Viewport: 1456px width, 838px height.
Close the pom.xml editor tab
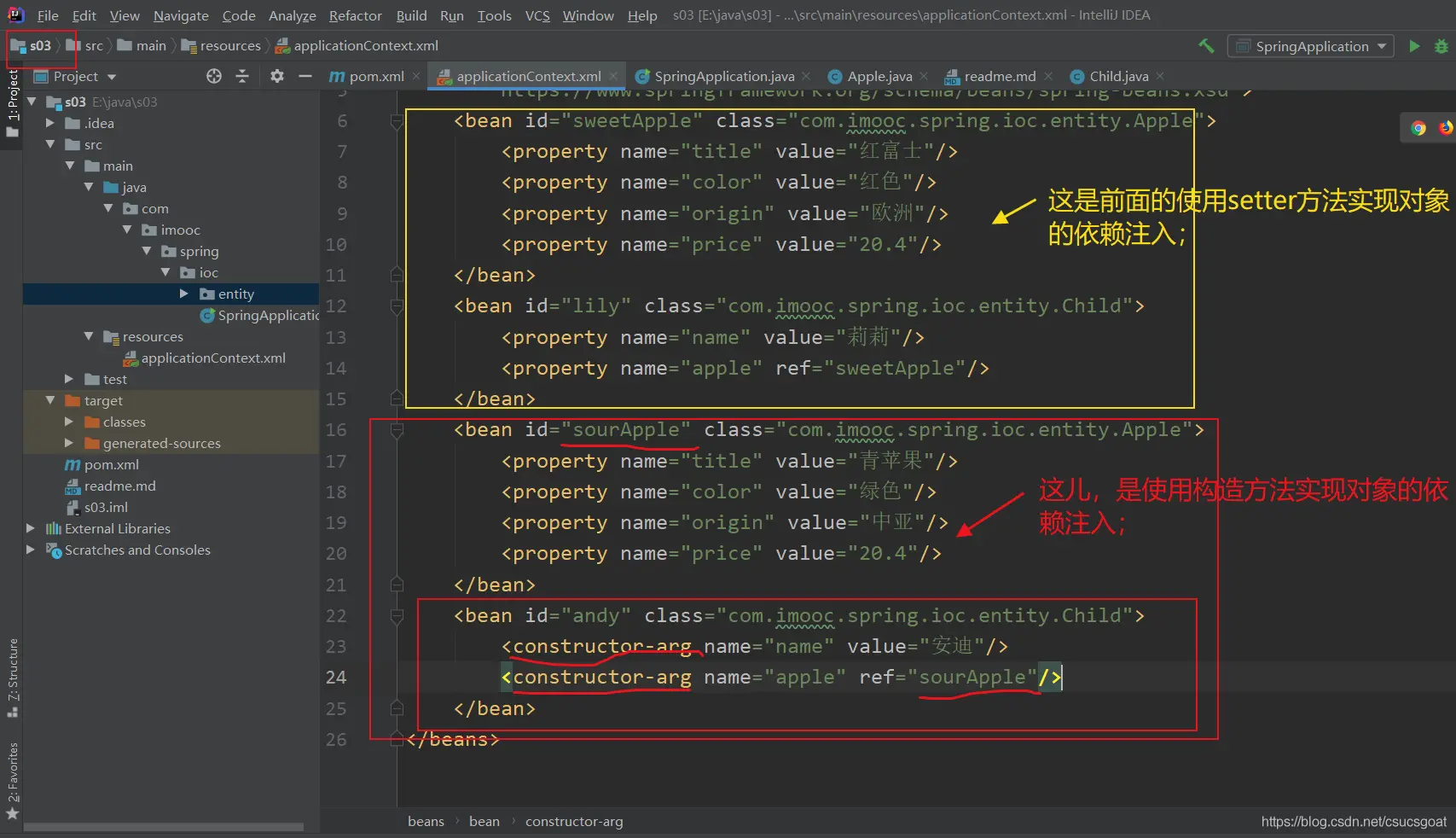(416, 76)
